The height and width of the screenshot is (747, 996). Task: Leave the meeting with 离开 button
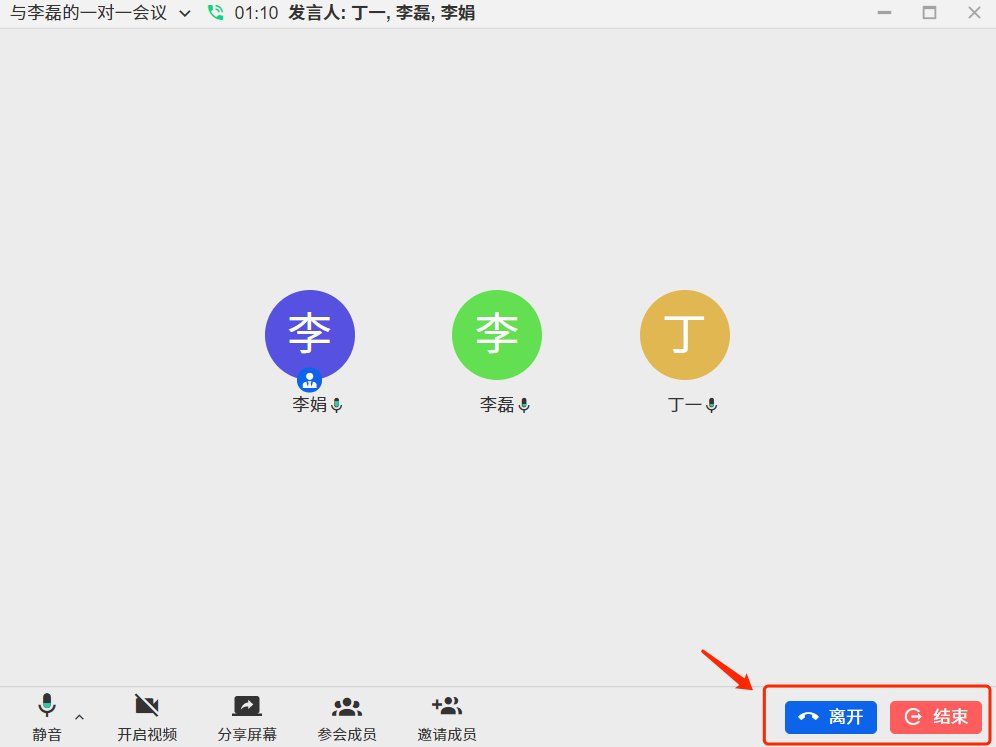click(830, 717)
